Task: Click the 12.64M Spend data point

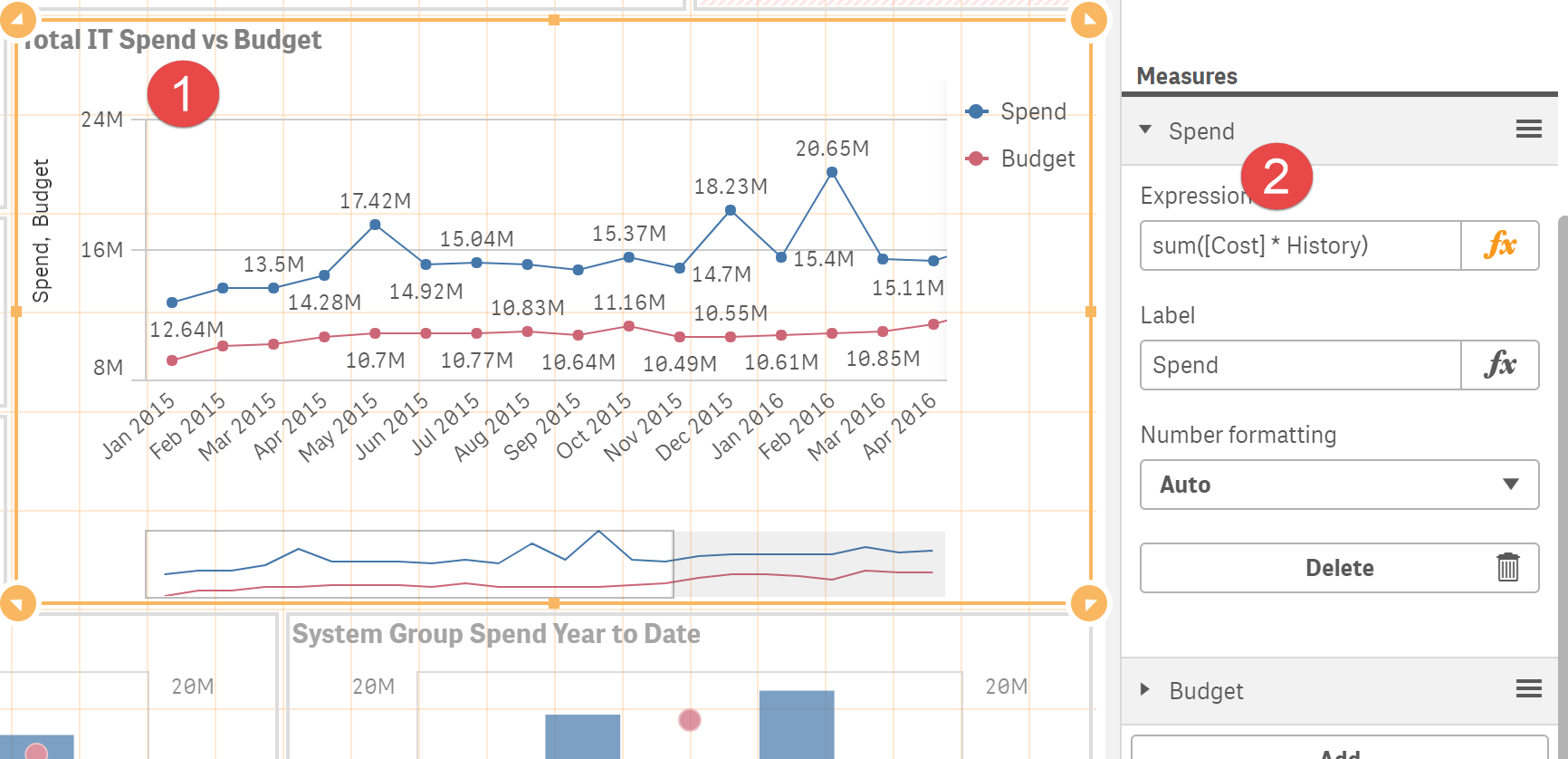Action: (172, 303)
